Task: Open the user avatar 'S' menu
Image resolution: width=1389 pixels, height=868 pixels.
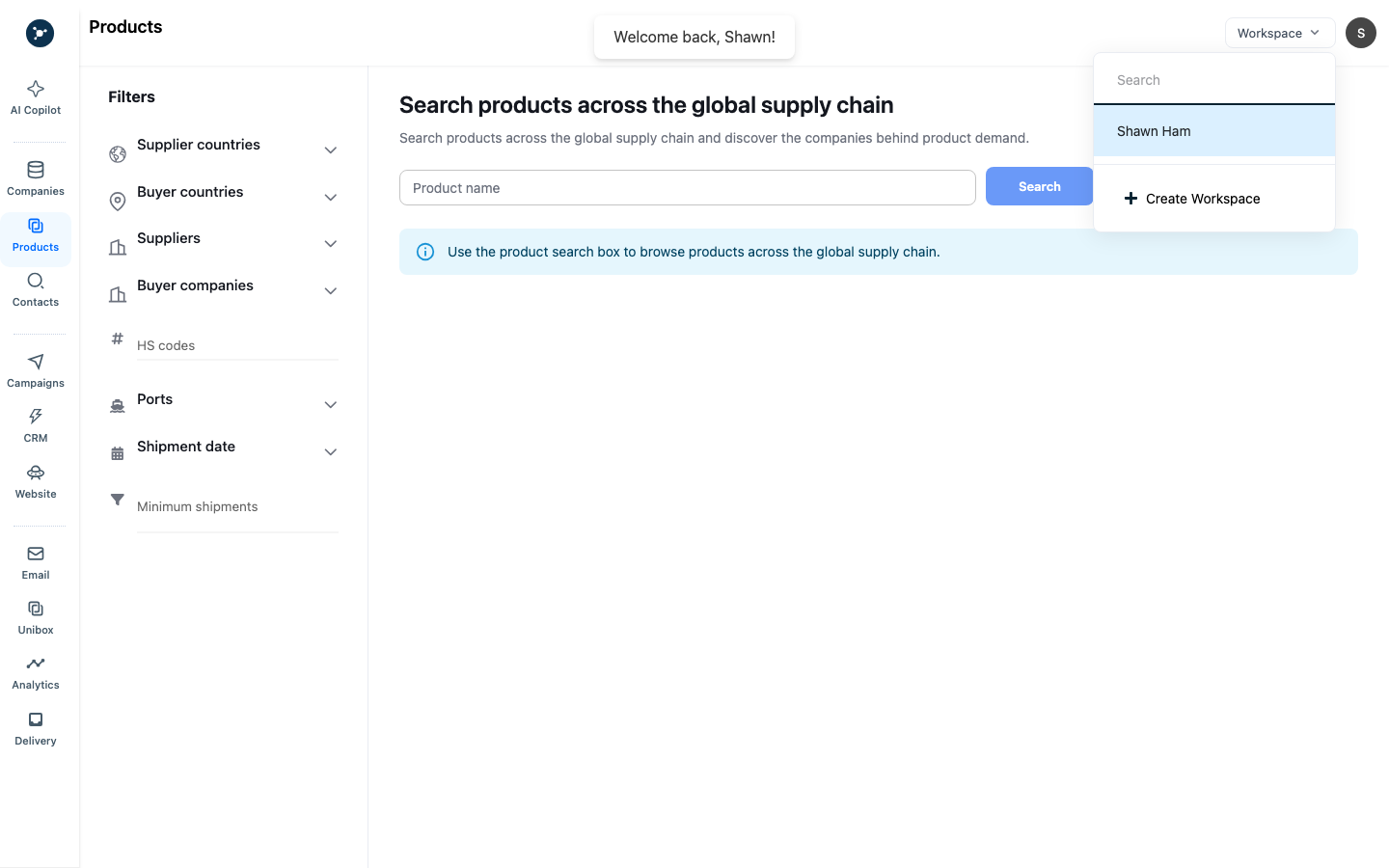Action: pyautogui.click(x=1361, y=33)
